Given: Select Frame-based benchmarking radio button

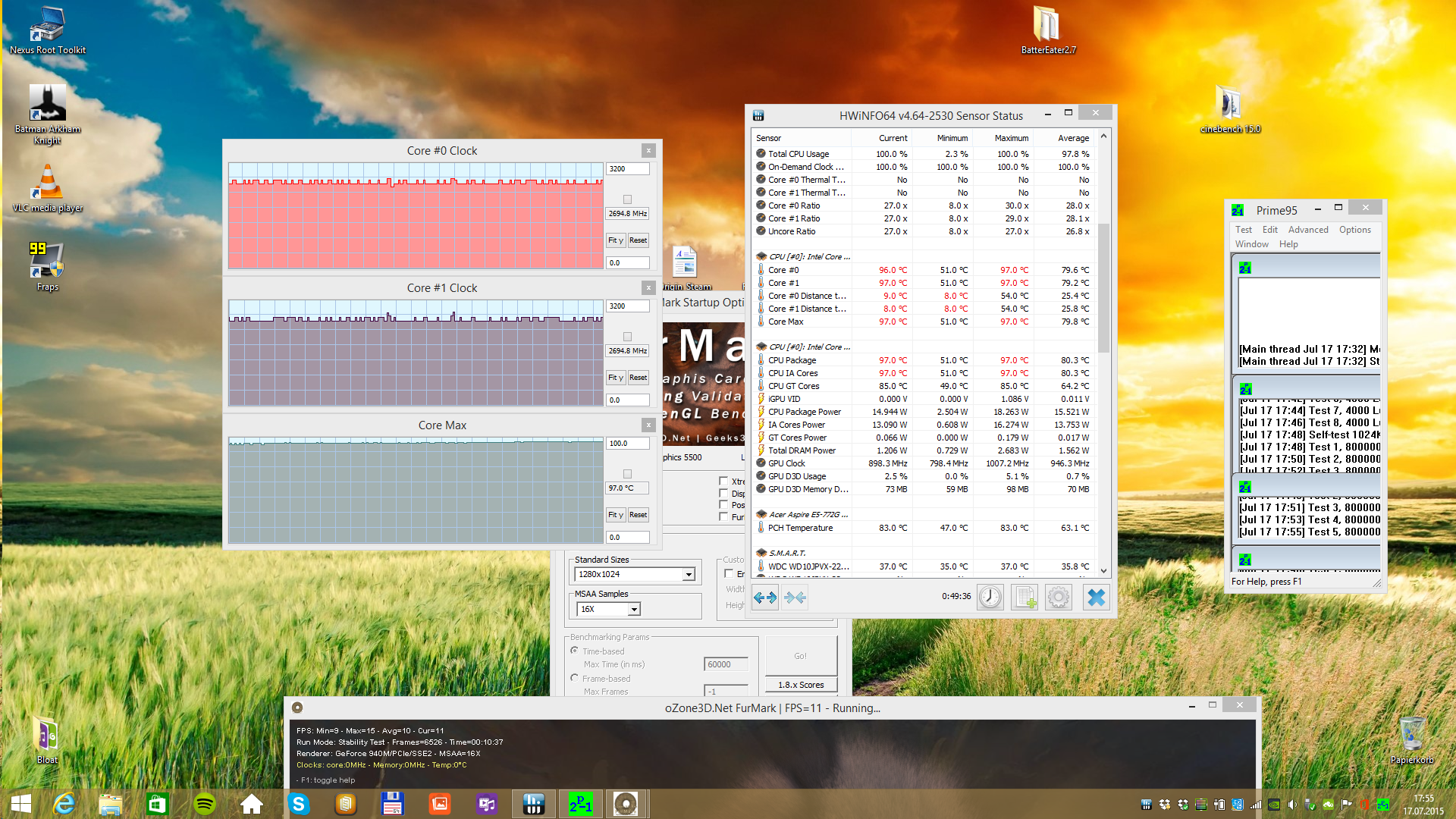Looking at the screenshot, I should pyautogui.click(x=574, y=678).
